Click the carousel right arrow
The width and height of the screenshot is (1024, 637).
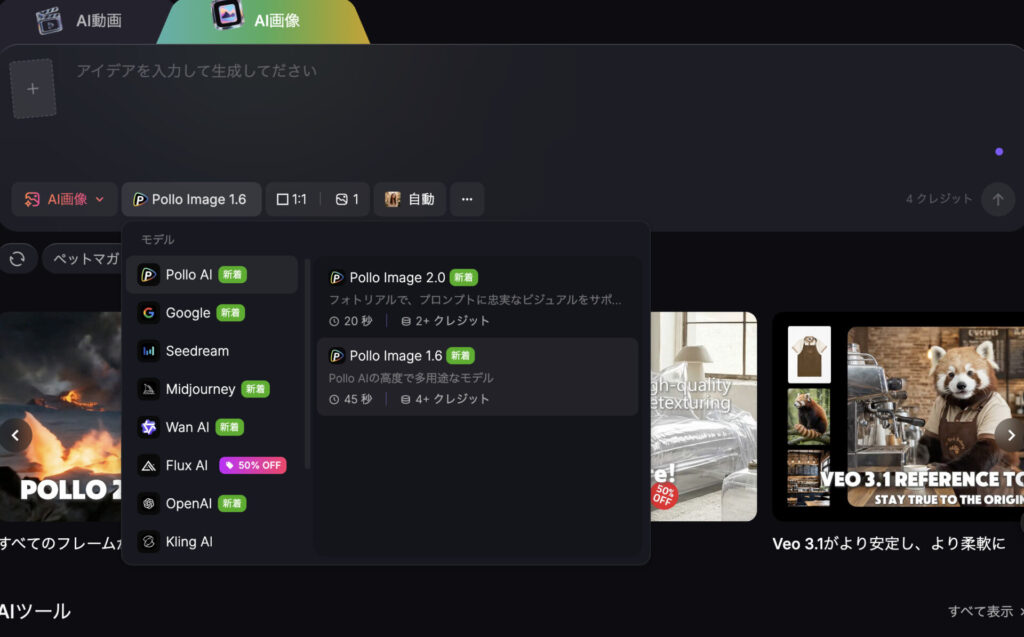(1010, 435)
